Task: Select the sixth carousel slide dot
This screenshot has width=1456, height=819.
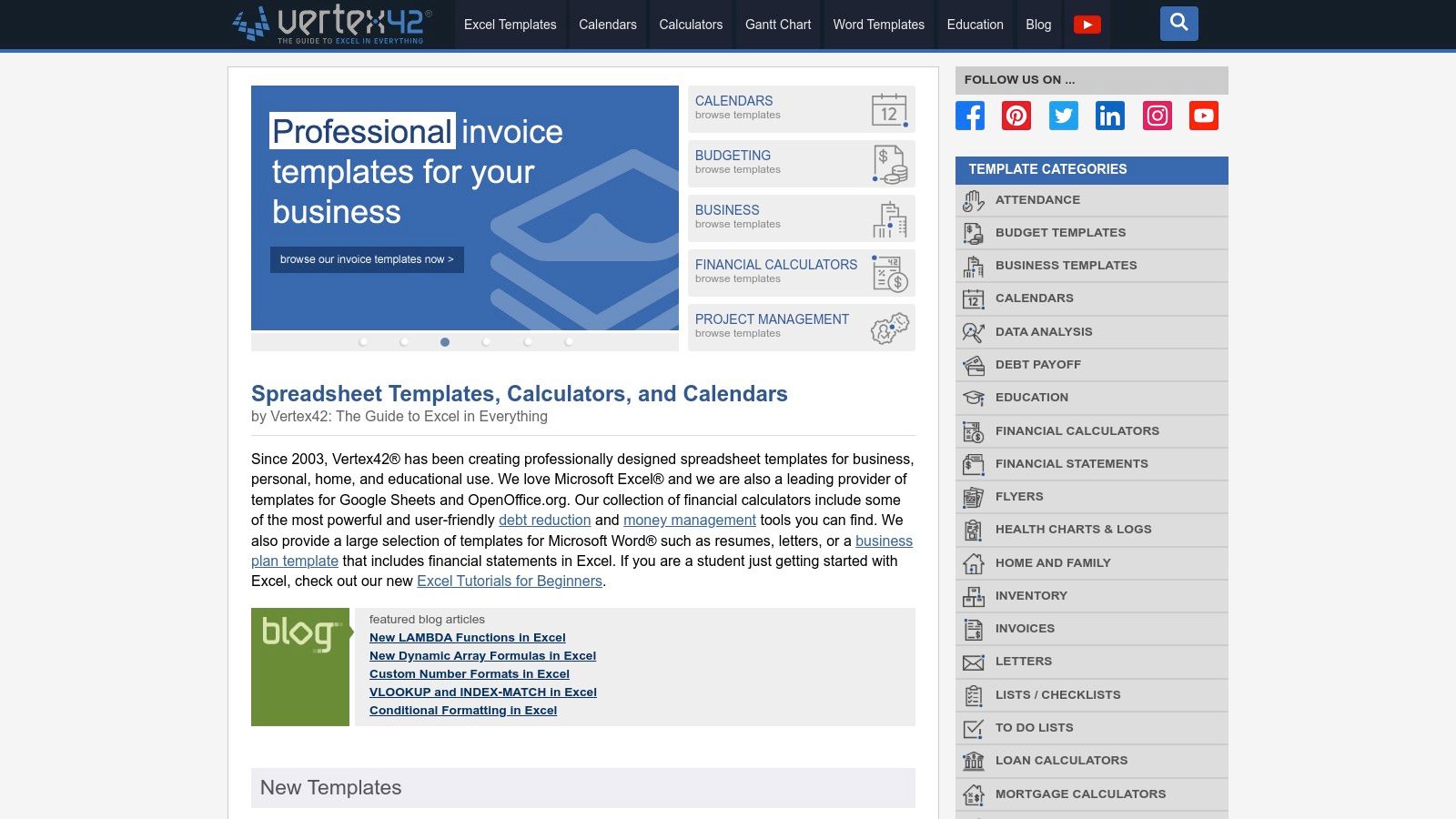Action: 569,342
